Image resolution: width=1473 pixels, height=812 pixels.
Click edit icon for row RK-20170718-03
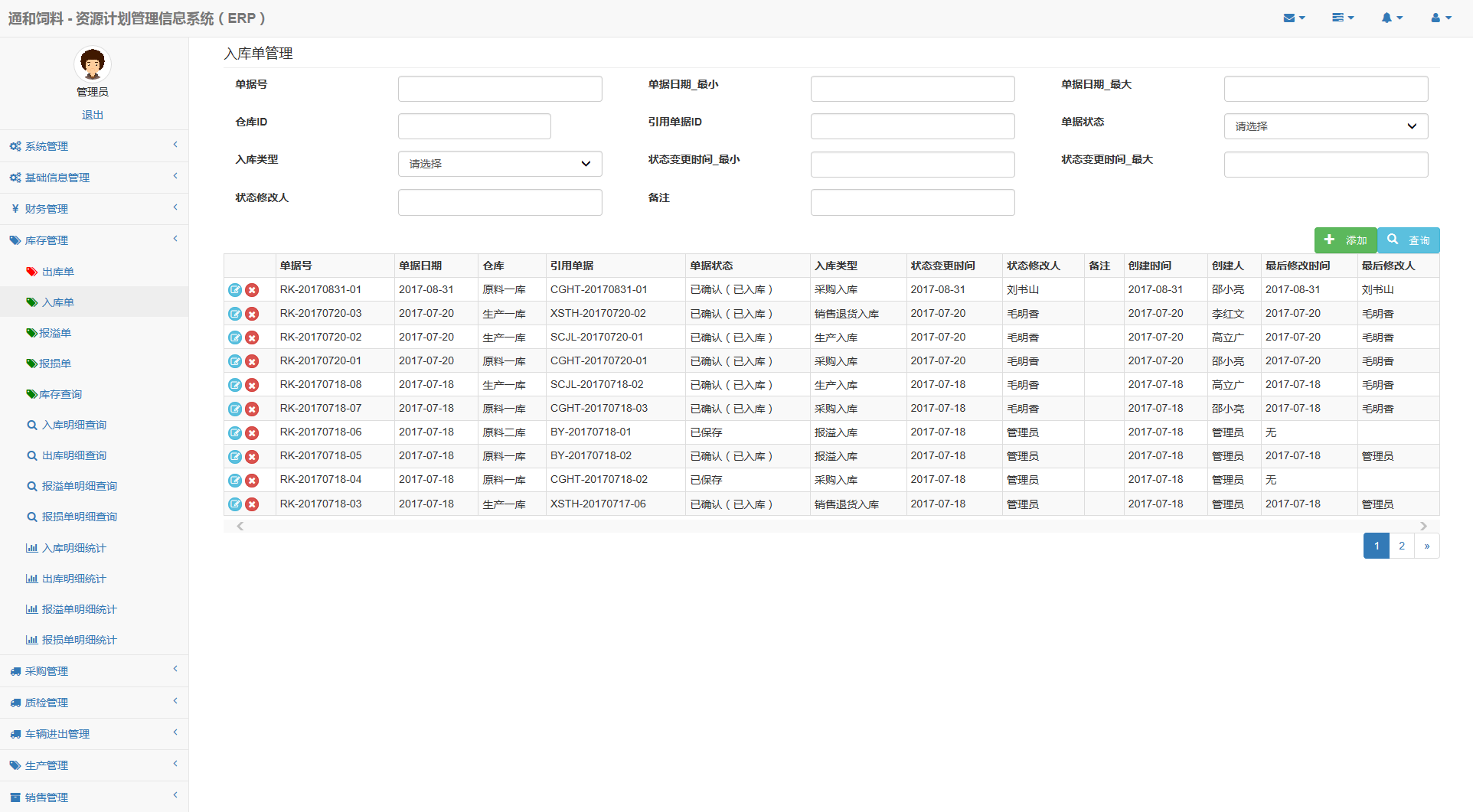[x=235, y=504]
